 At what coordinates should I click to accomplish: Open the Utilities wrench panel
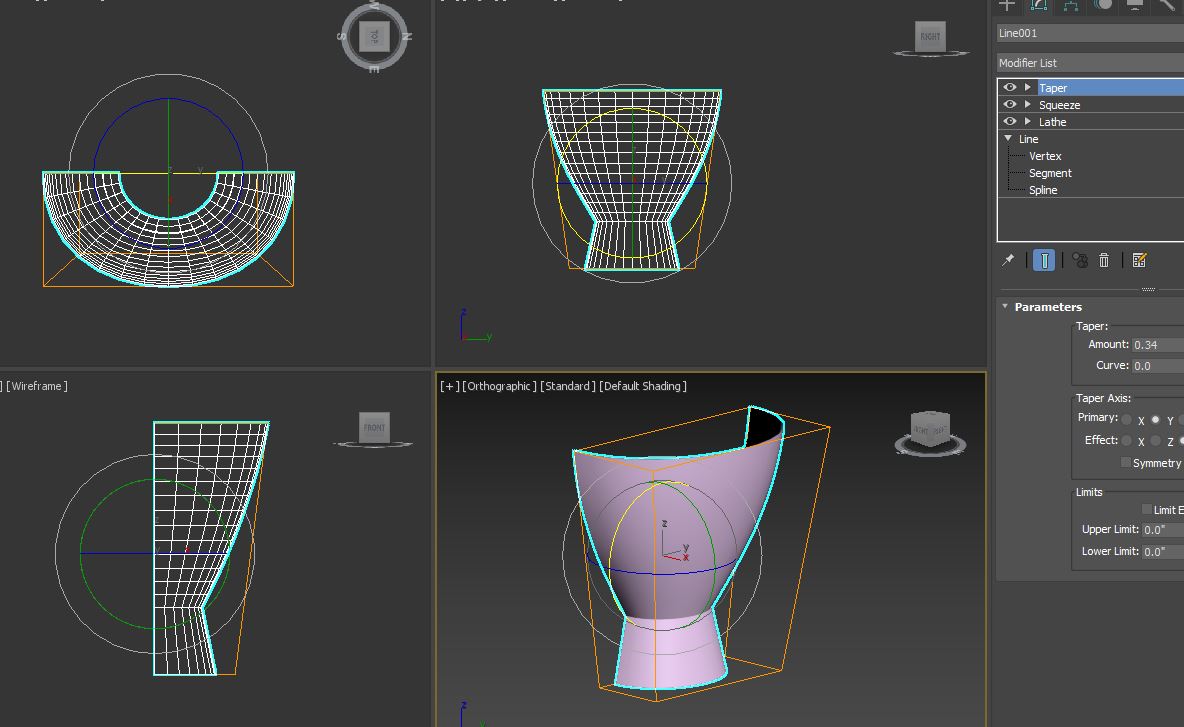click(1165, 7)
